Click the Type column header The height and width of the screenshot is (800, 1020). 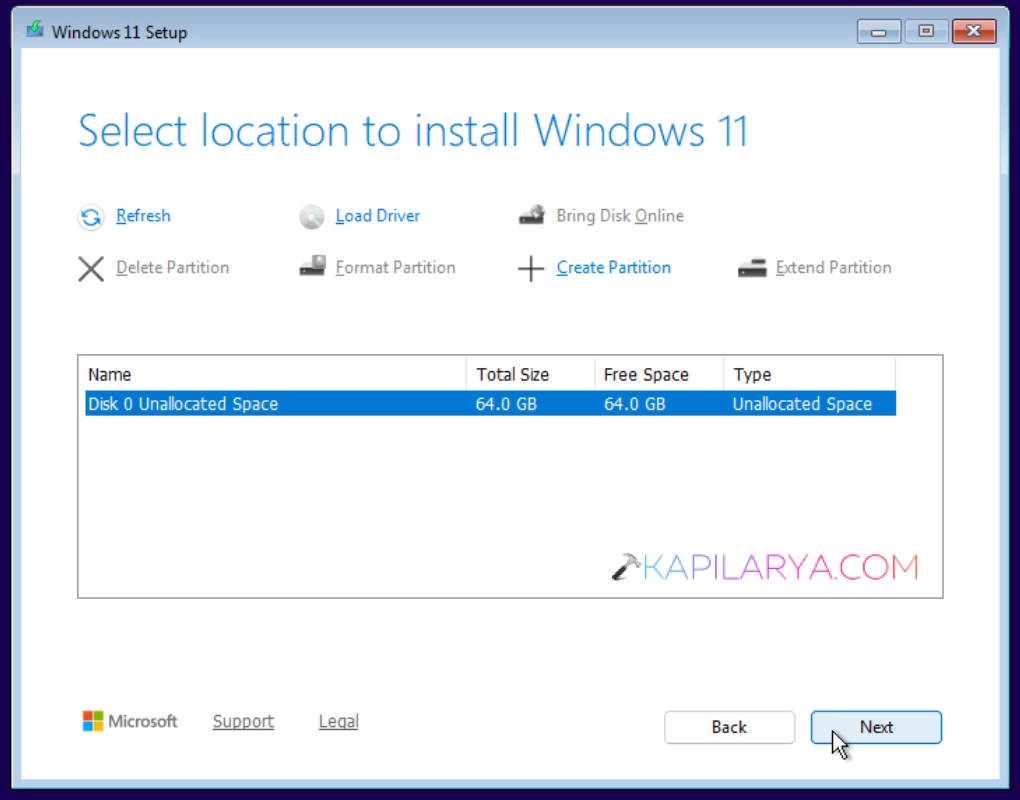coord(809,375)
